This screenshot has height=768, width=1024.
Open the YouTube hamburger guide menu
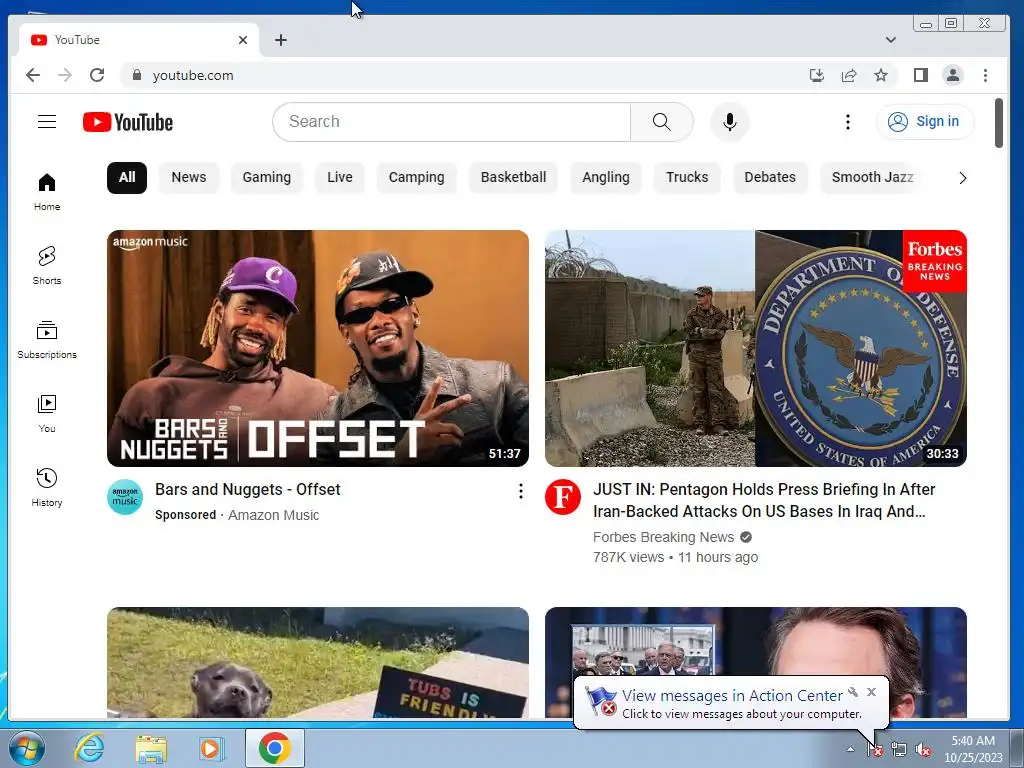(47, 121)
